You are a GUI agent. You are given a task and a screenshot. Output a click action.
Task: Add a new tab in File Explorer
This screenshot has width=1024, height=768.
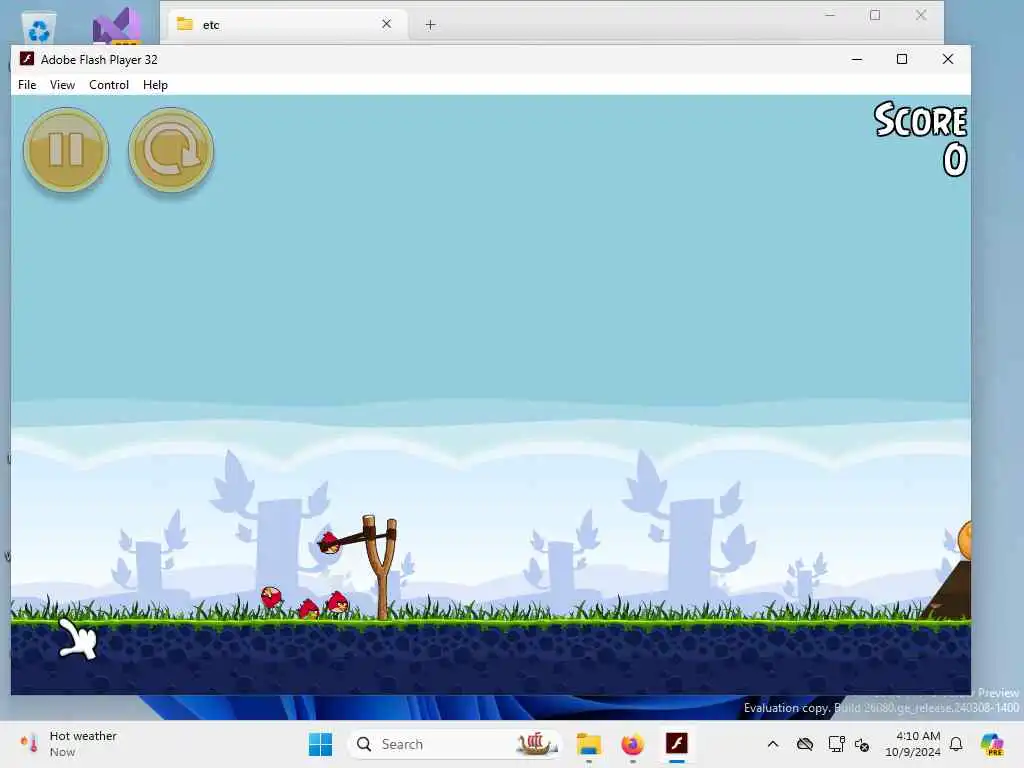(x=430, y=25)
